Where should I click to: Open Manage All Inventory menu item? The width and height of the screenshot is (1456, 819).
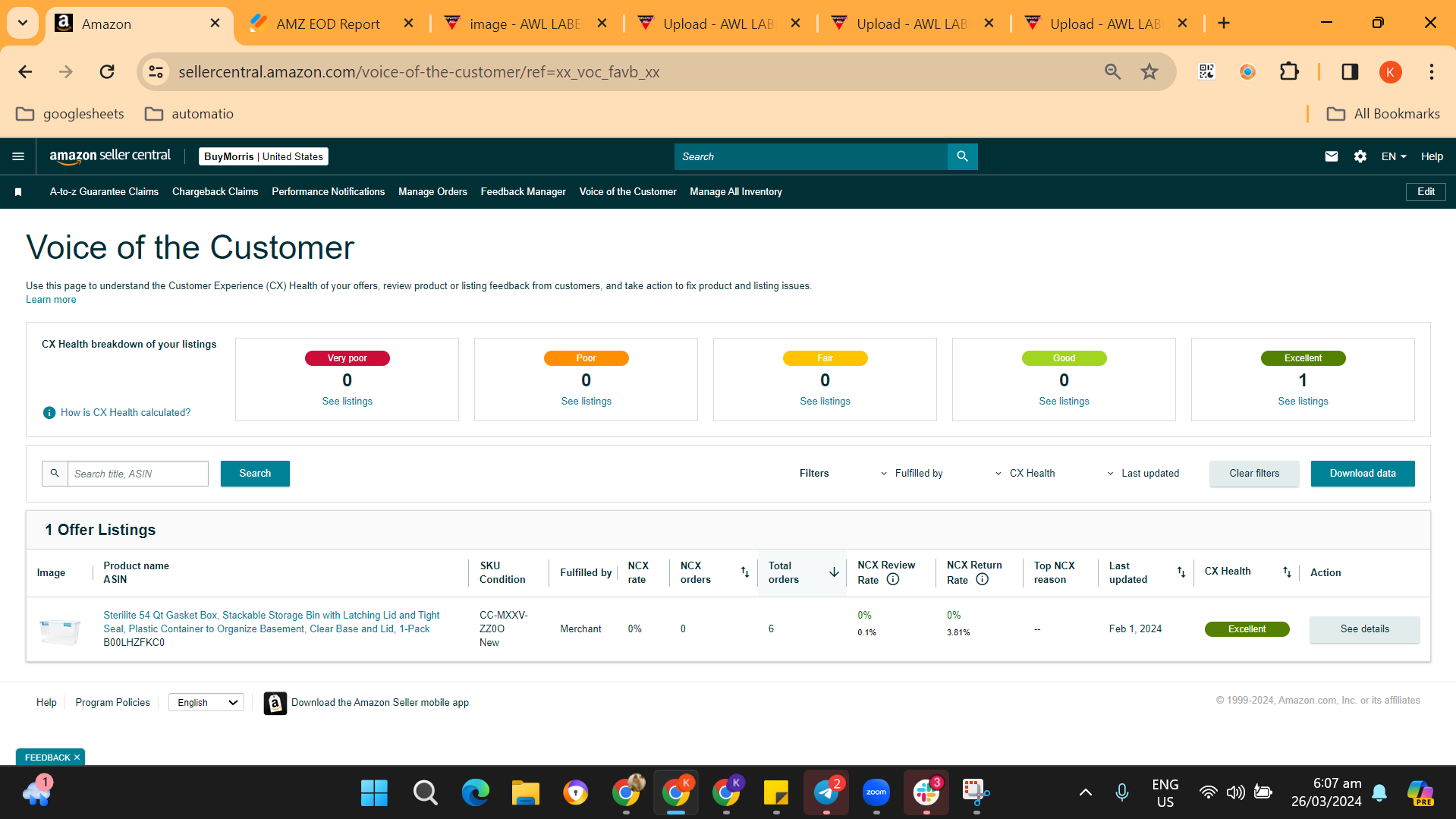[x=735, y=192]
